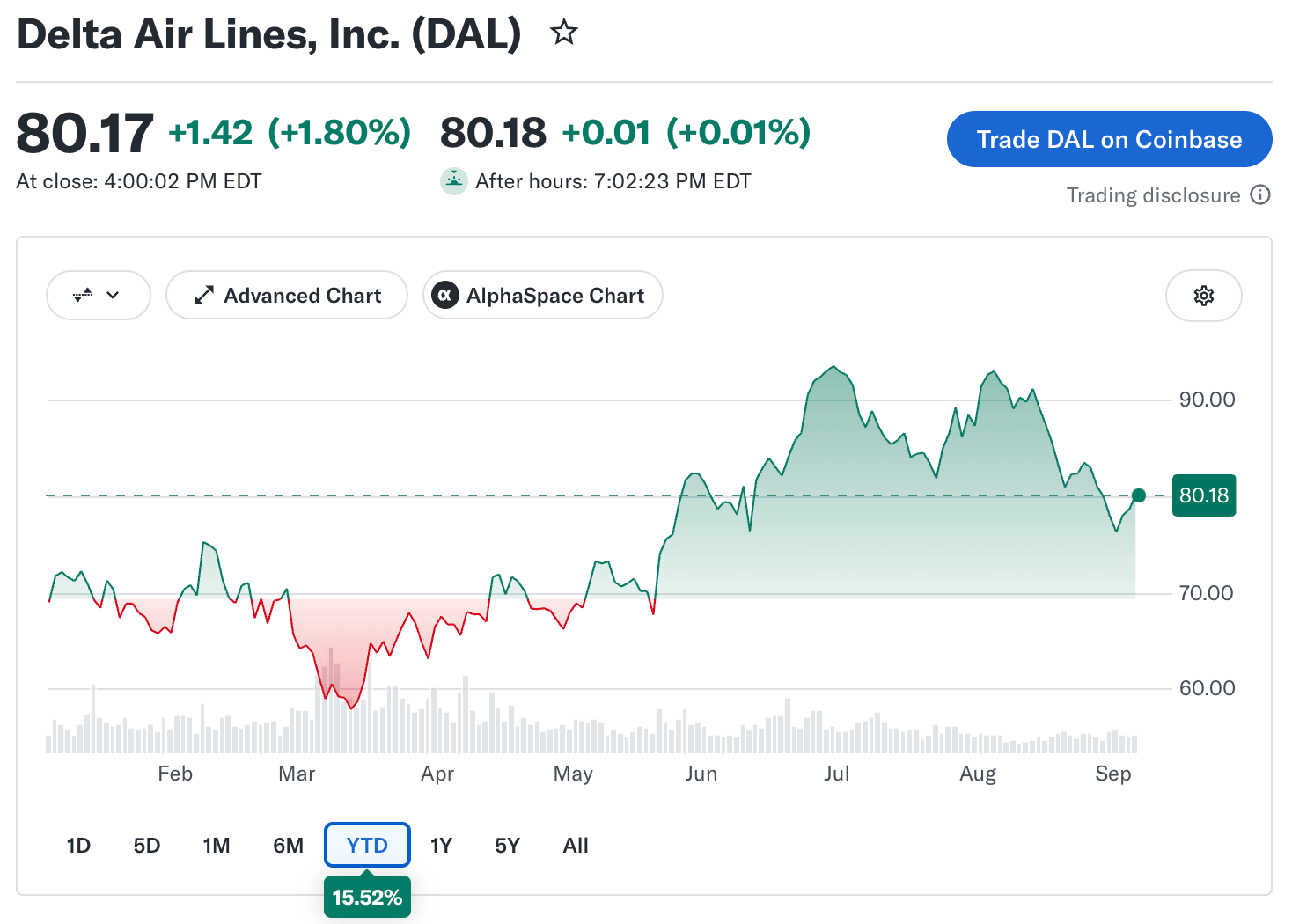Open the Trading disclosure link
The image size is (1292, 924).
click(1153, 195)
